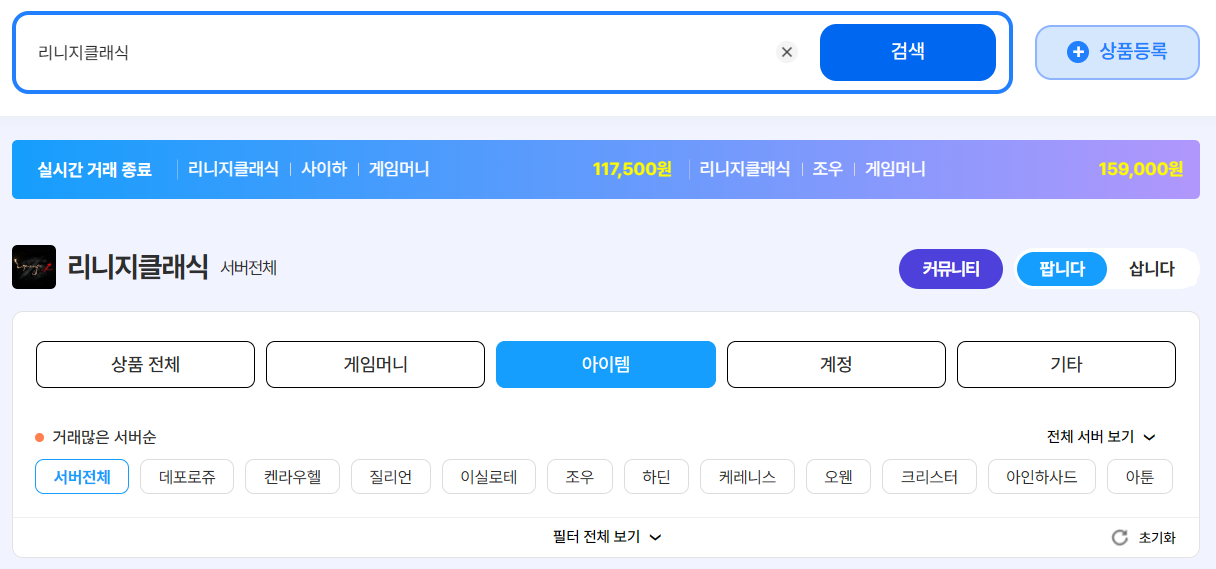Choose the 케레니스 server filter
1216x569 pixels.
point(747,477)
